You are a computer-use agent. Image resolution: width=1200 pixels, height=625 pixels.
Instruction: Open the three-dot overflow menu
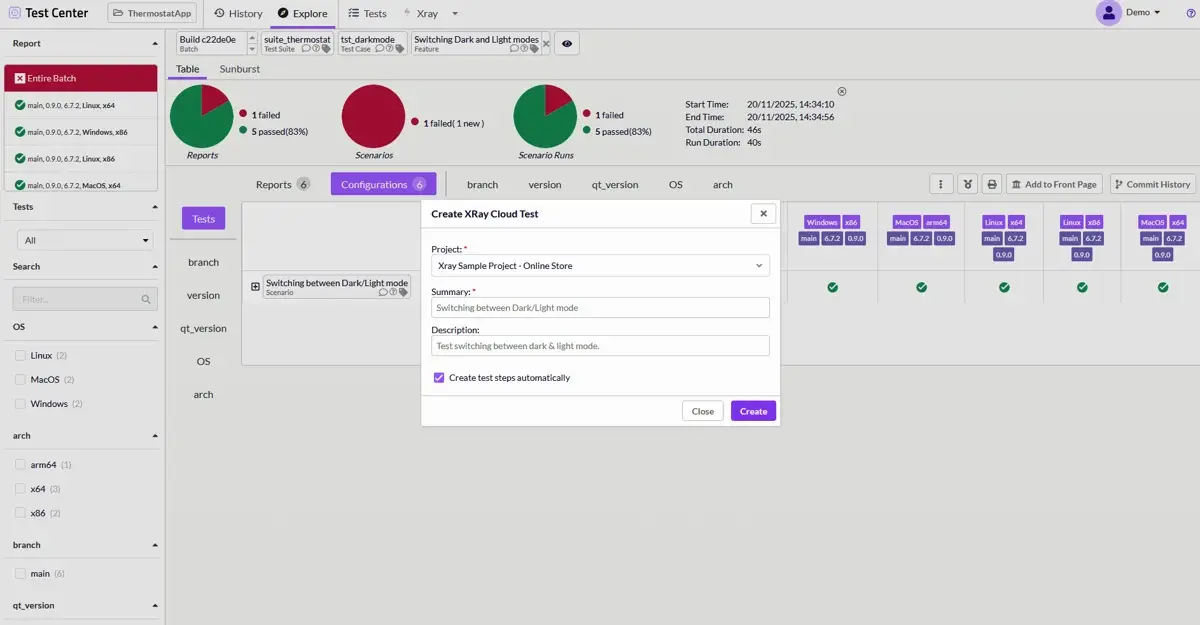(x=940, y=184)
